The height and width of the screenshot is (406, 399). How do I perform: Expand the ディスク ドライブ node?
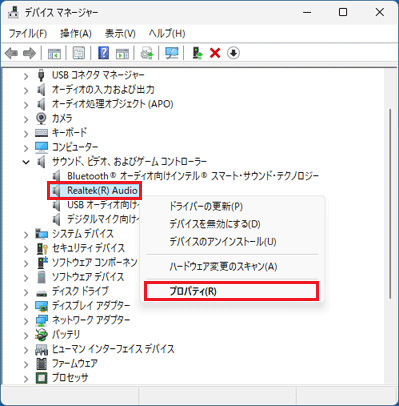(x=26, y=292)
